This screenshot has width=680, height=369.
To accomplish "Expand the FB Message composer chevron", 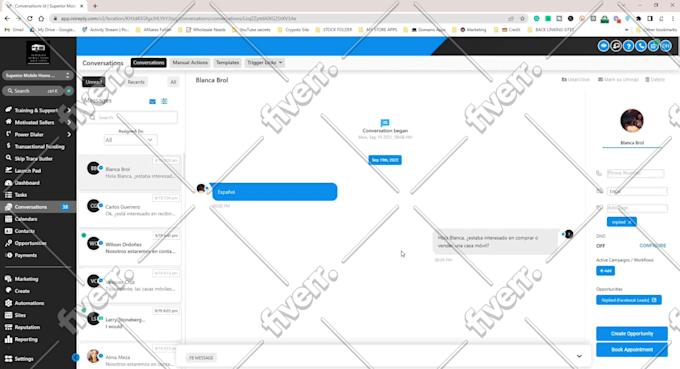I will (579, 356).
